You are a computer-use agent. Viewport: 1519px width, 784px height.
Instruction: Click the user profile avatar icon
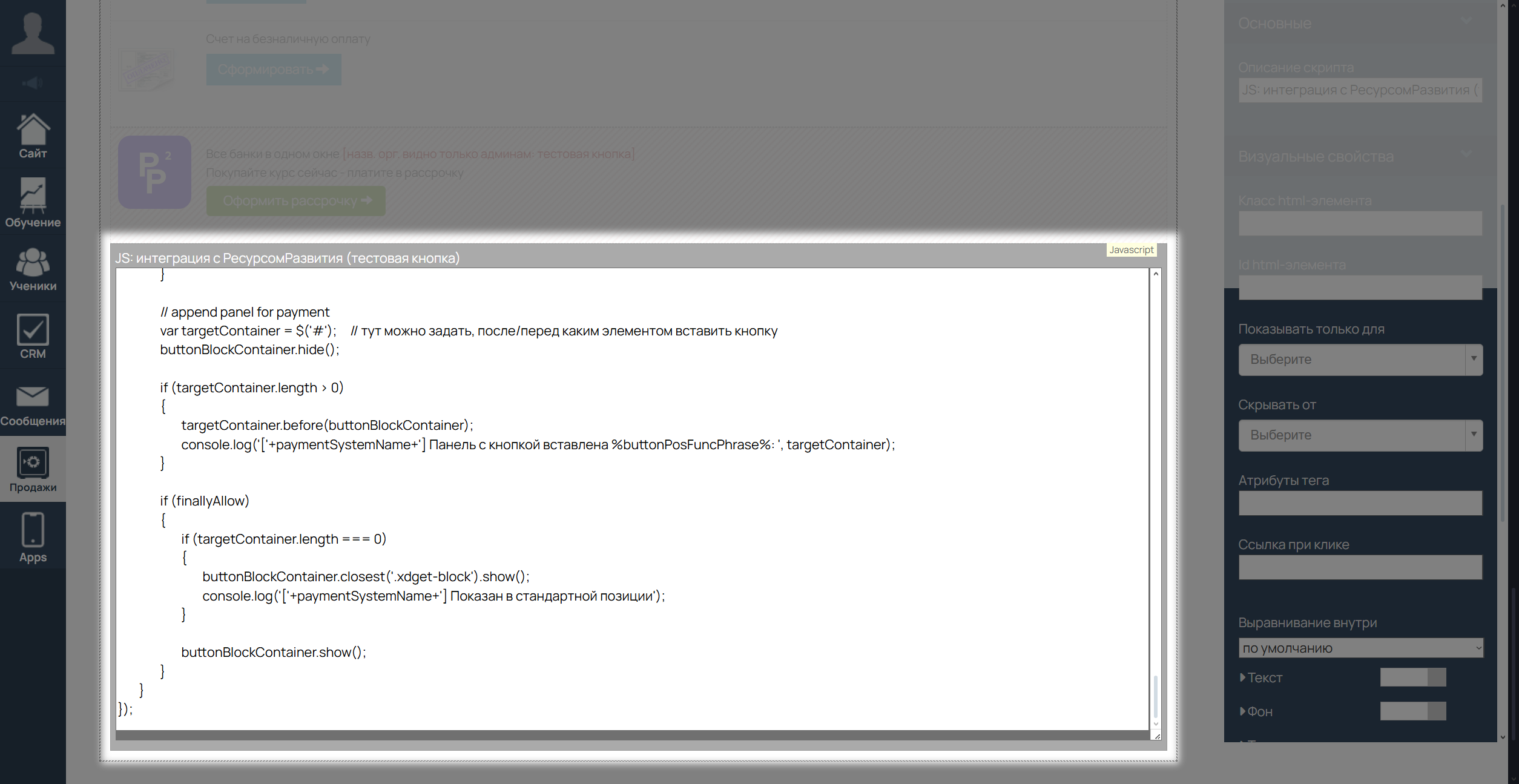pyautogui.click(x=33, y=33)
